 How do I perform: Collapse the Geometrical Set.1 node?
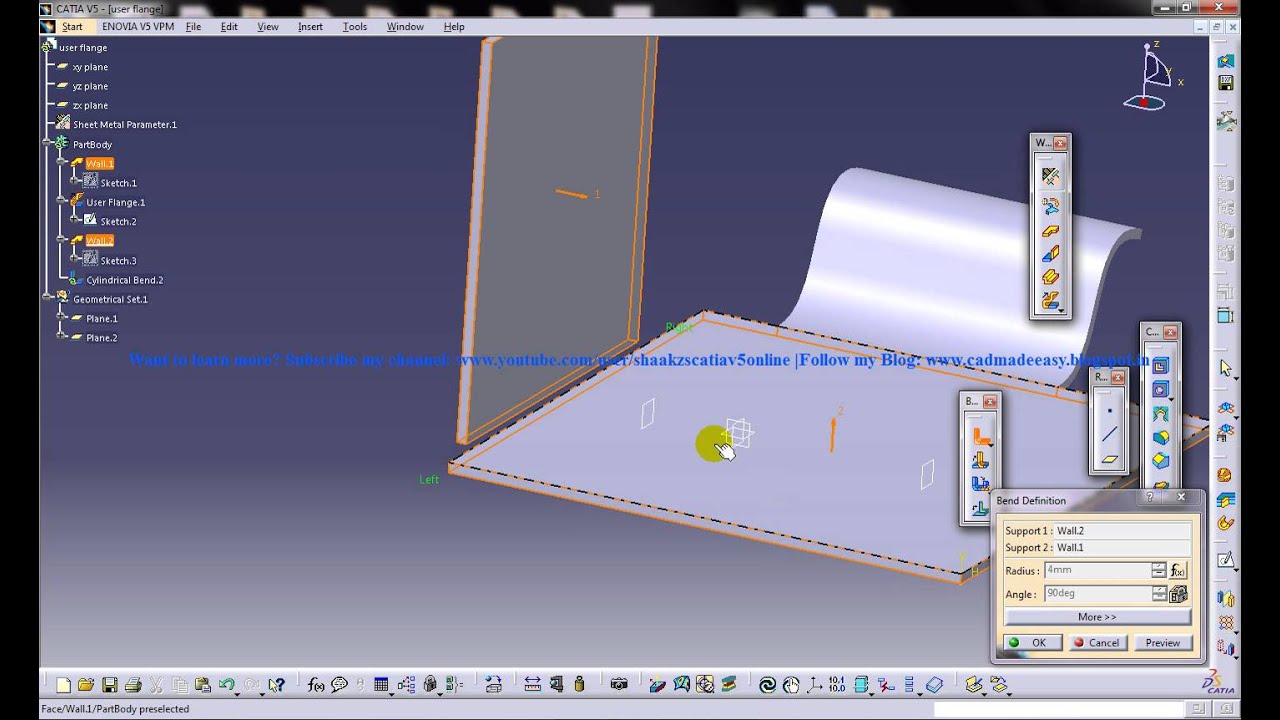(48, 298)
